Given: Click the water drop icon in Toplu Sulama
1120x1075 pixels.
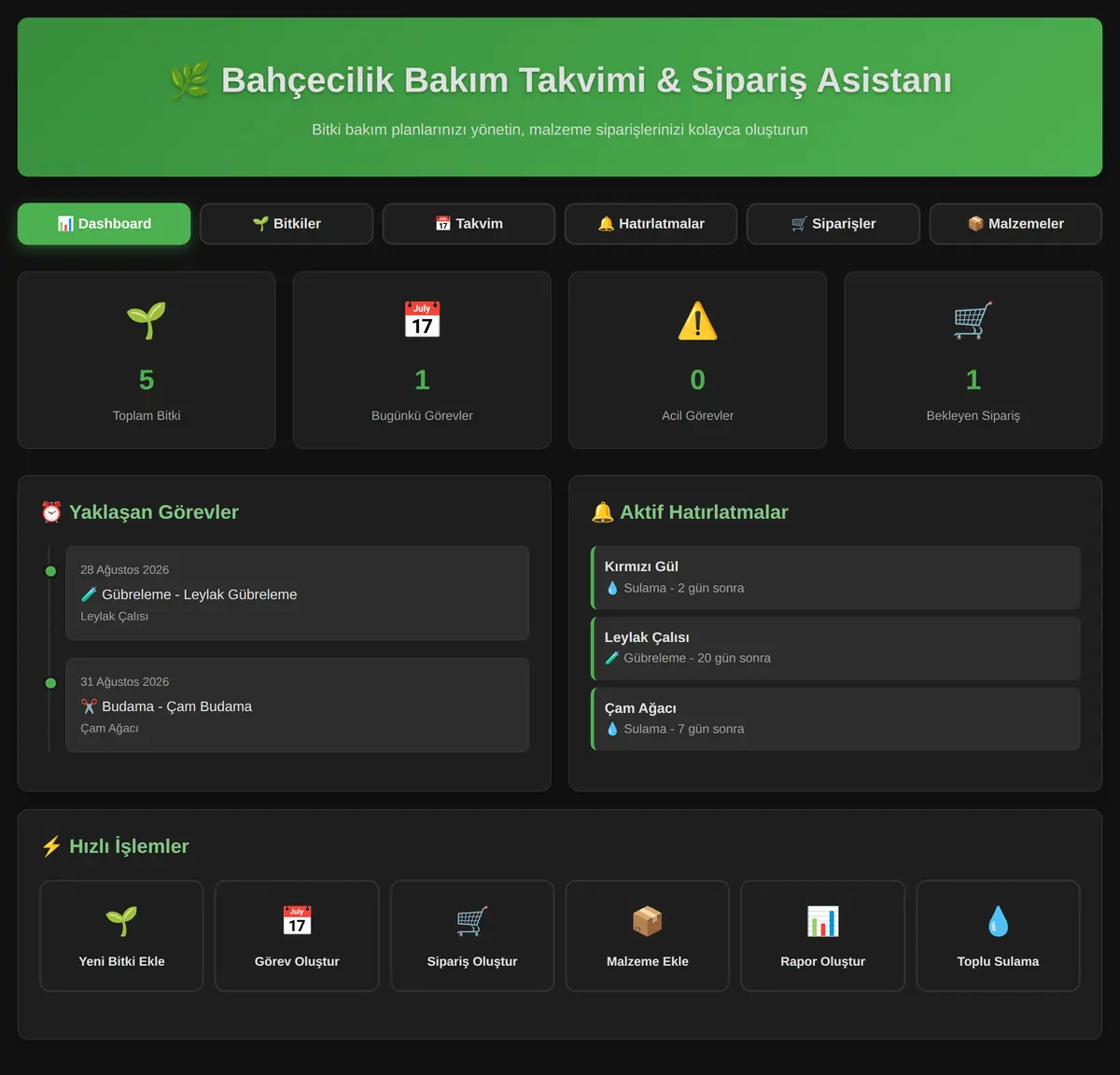Looking at the screenshot, I should coord(998,921).
